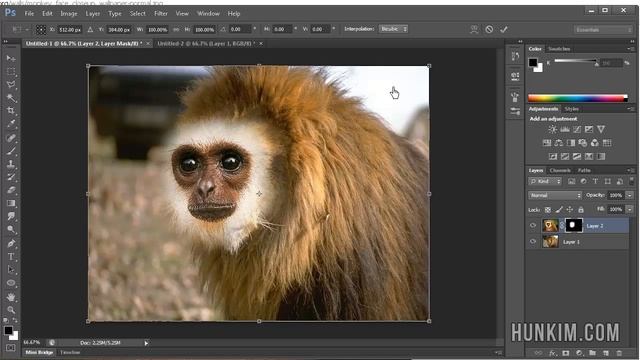
Task: Select the Hand tool
Action: click(x=11, y=297)
